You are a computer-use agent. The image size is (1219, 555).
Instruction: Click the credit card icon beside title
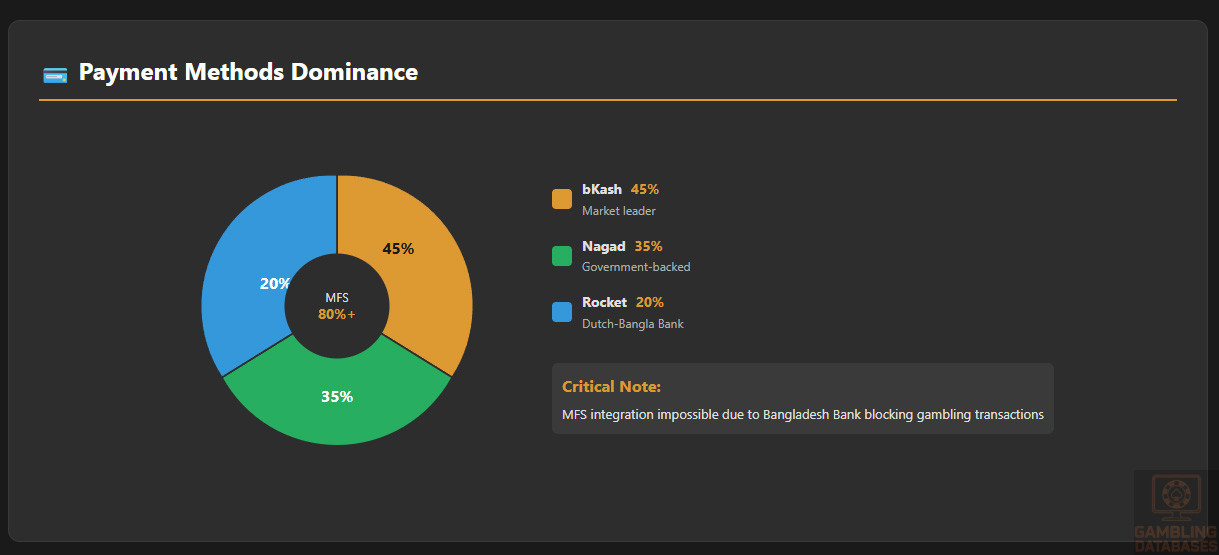(x=55, y=74)
